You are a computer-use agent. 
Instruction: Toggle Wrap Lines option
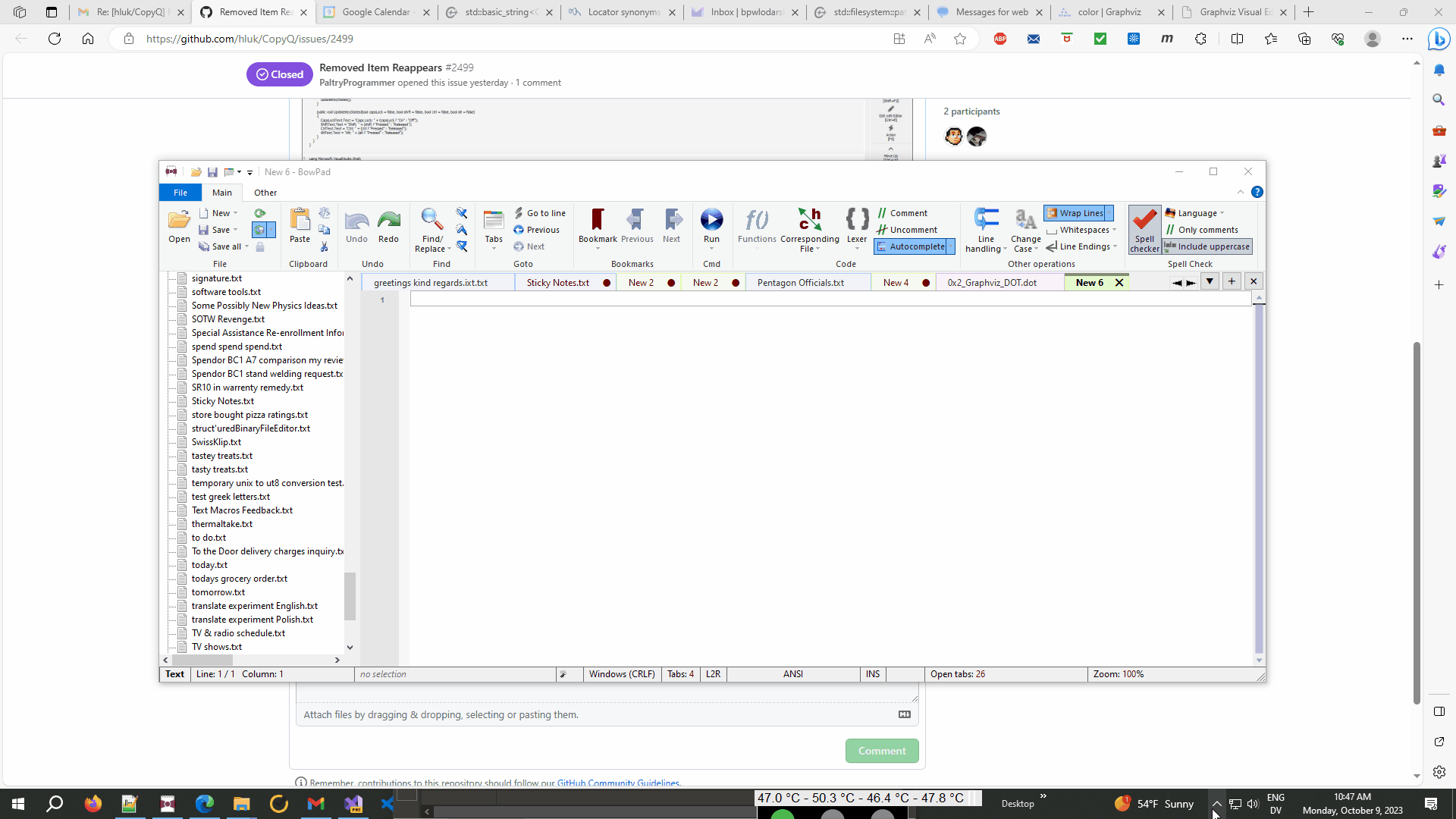pos(1078,213)
